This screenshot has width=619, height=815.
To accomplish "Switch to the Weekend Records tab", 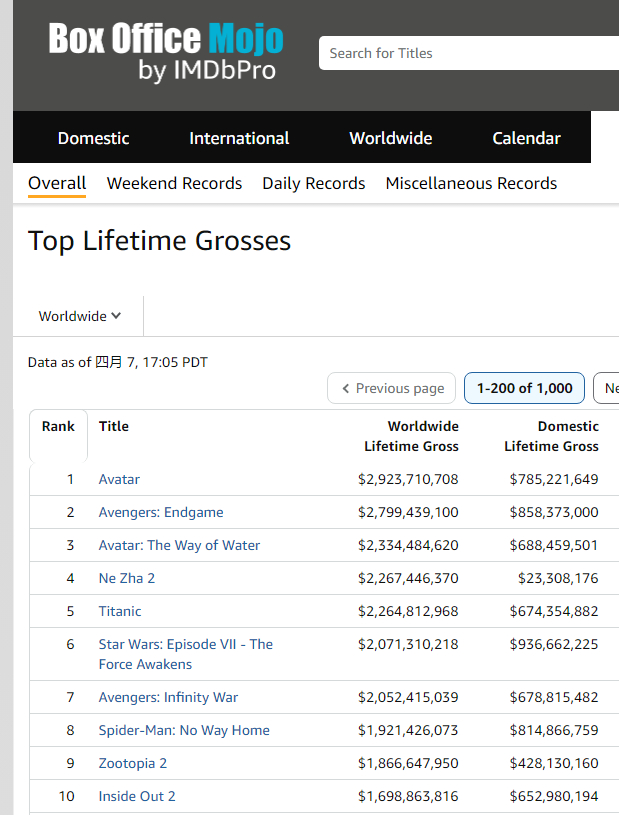I will pos(174,183).
